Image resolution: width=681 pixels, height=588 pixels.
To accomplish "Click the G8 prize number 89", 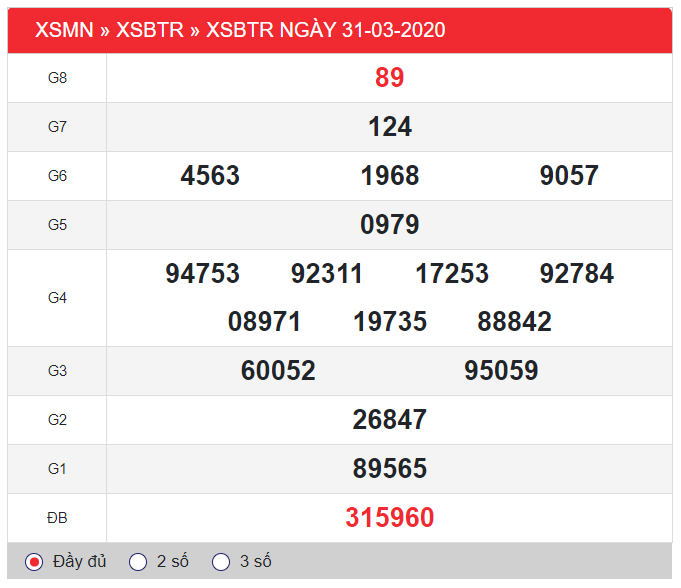I will 389,78.
